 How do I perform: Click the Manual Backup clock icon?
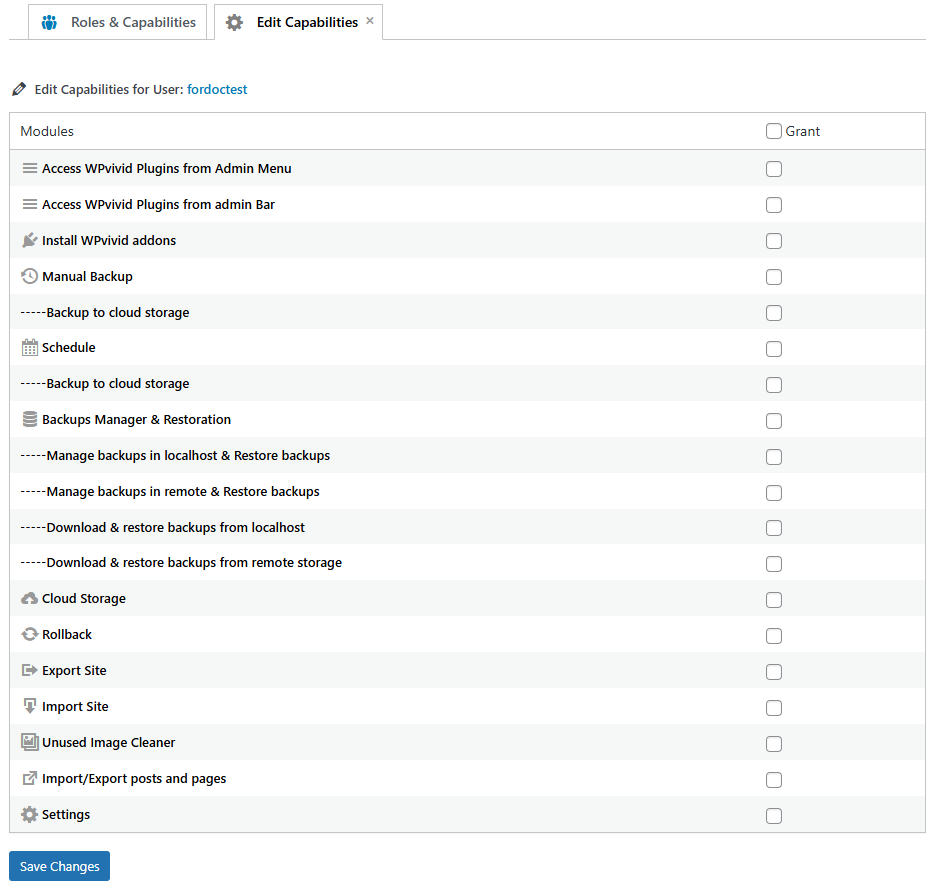tap(29, 276)
